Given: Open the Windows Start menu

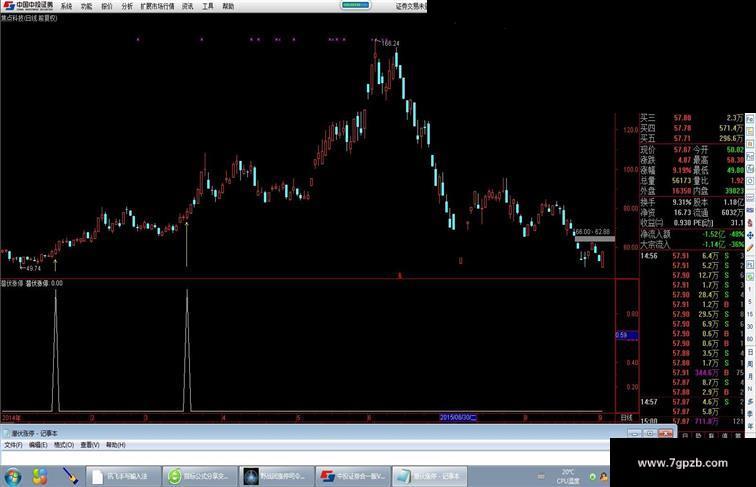Looking at the screenshot, I should click(x=13, y=476).
